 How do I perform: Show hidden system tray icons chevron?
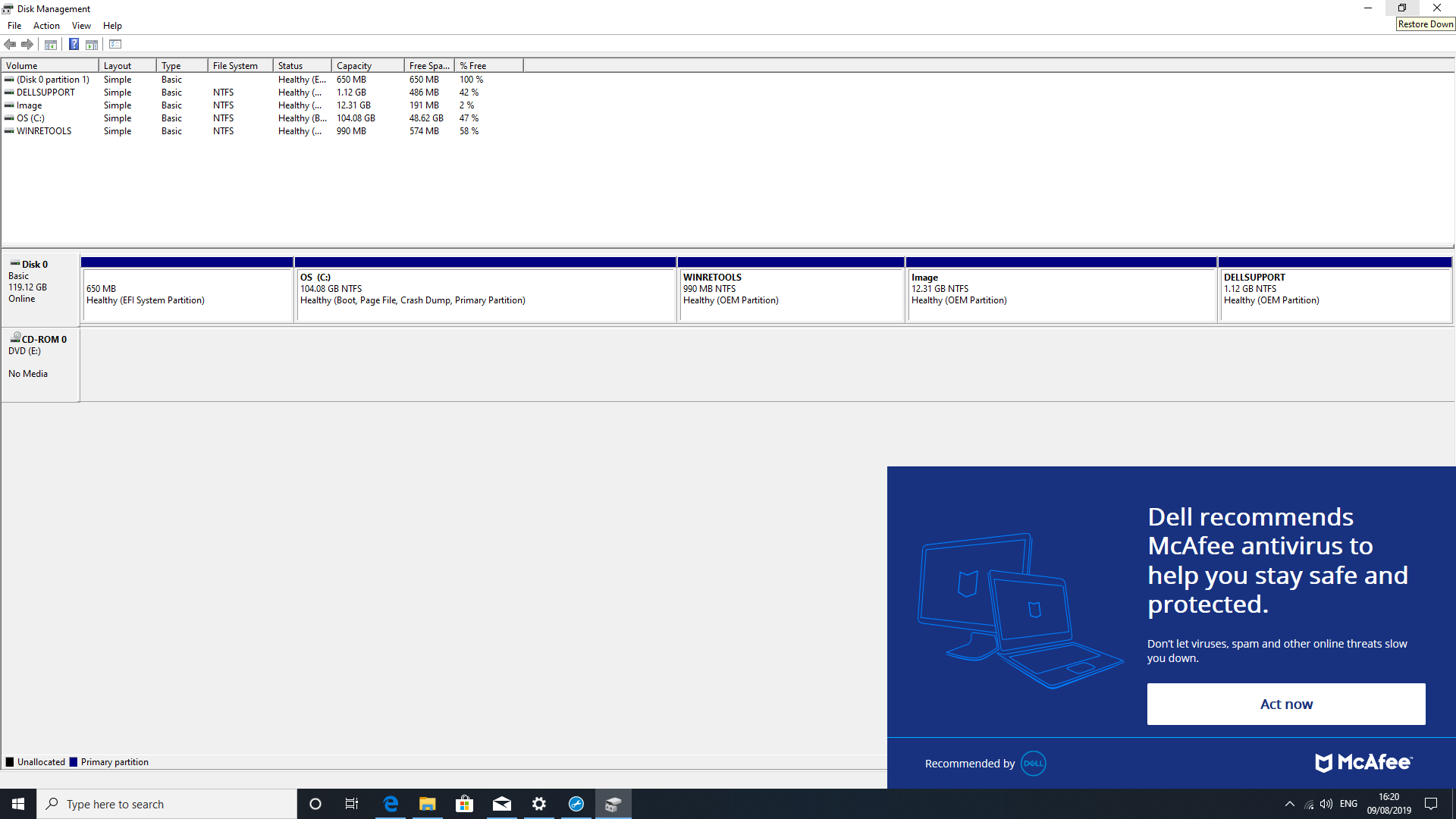tap(1289, 804)
